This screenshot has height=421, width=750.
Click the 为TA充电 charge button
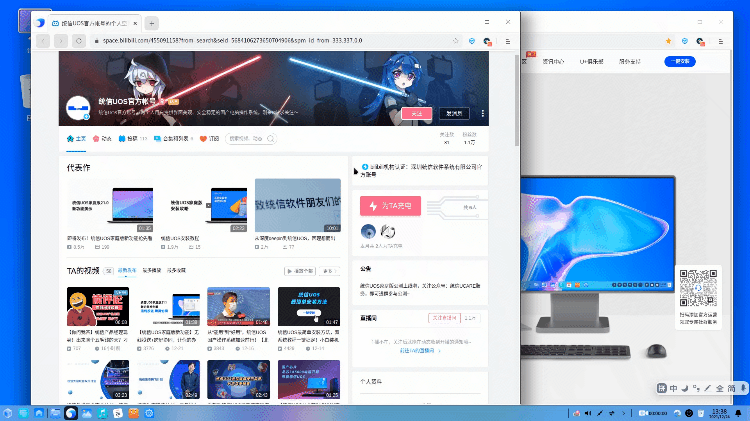390,206
